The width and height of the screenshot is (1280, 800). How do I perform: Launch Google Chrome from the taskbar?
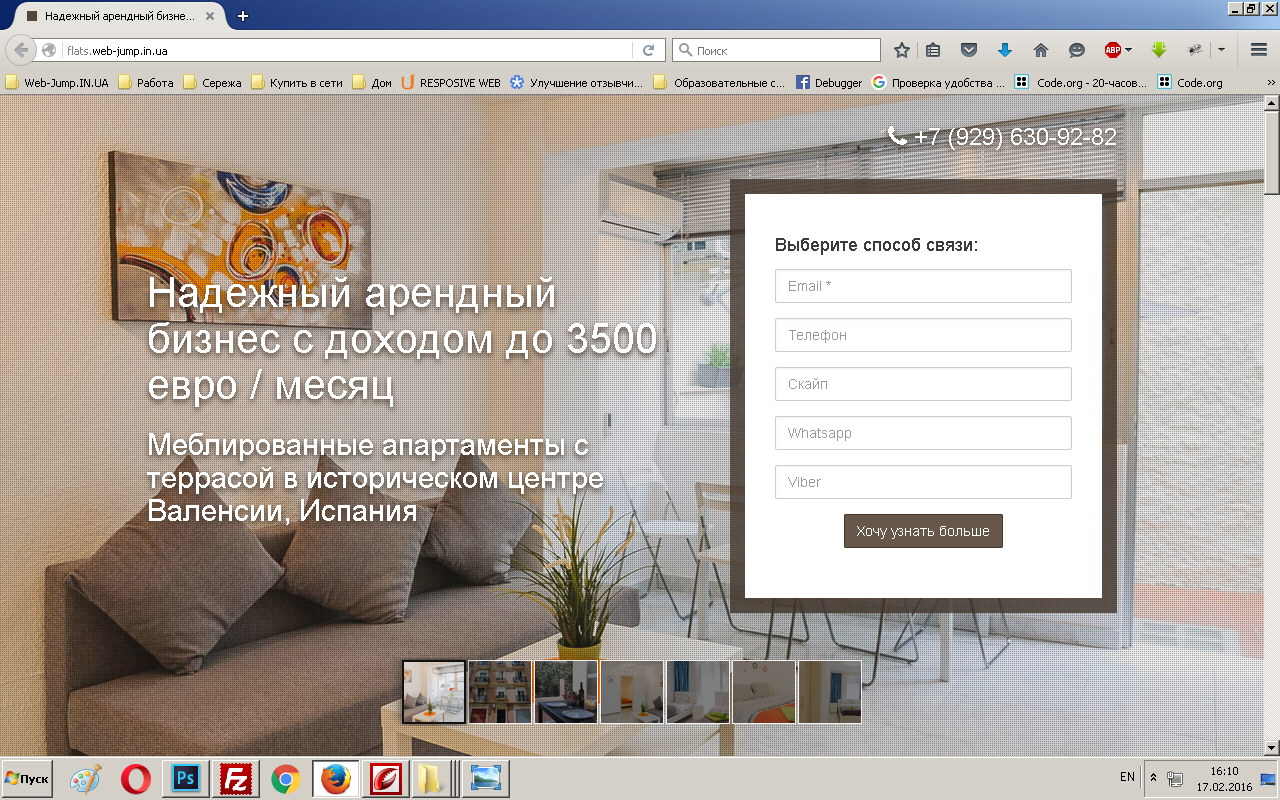click(286, 778)
